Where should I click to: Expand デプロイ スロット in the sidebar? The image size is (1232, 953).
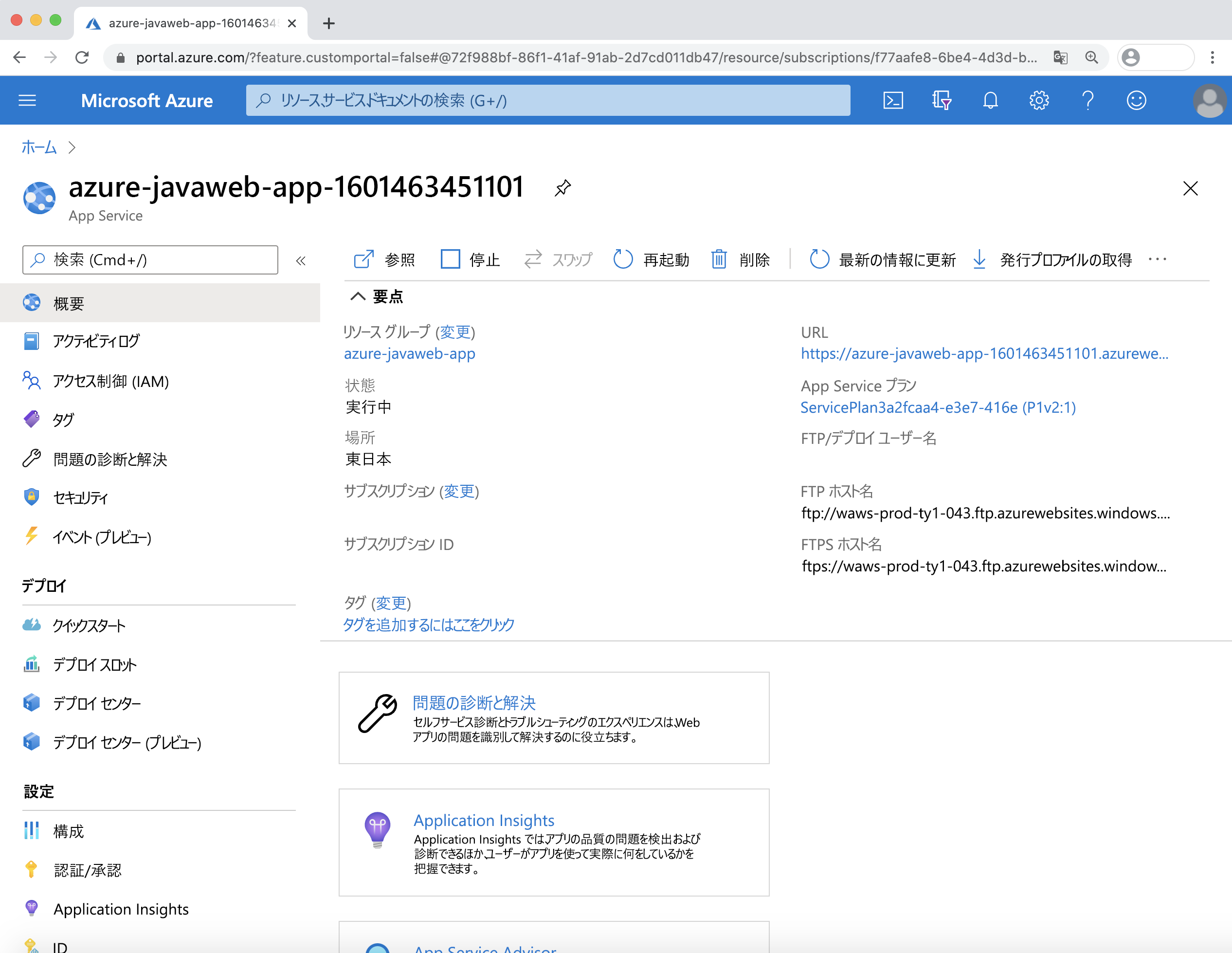pos(95,664)
